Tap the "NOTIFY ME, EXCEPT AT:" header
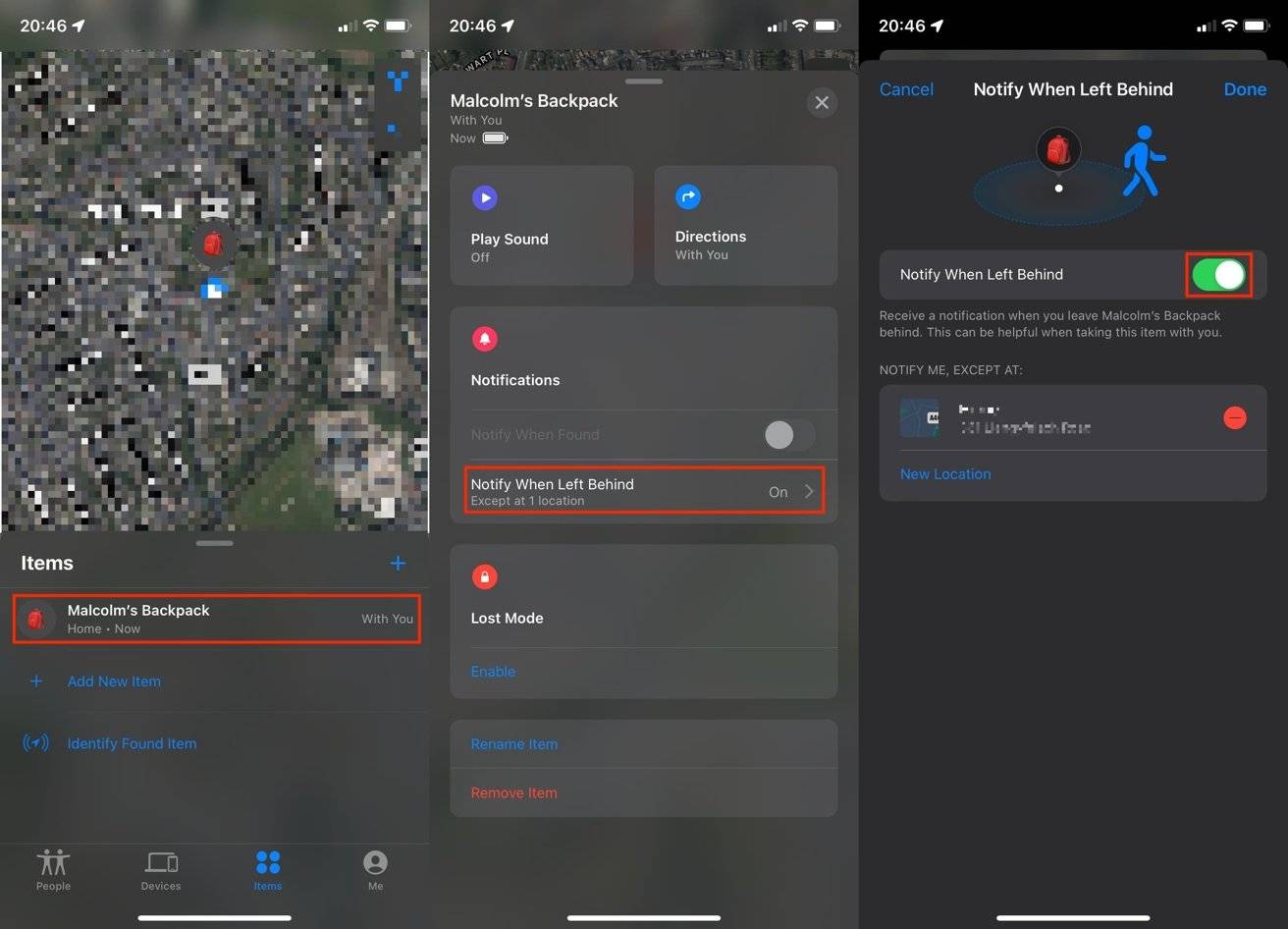 click(951, 370)
